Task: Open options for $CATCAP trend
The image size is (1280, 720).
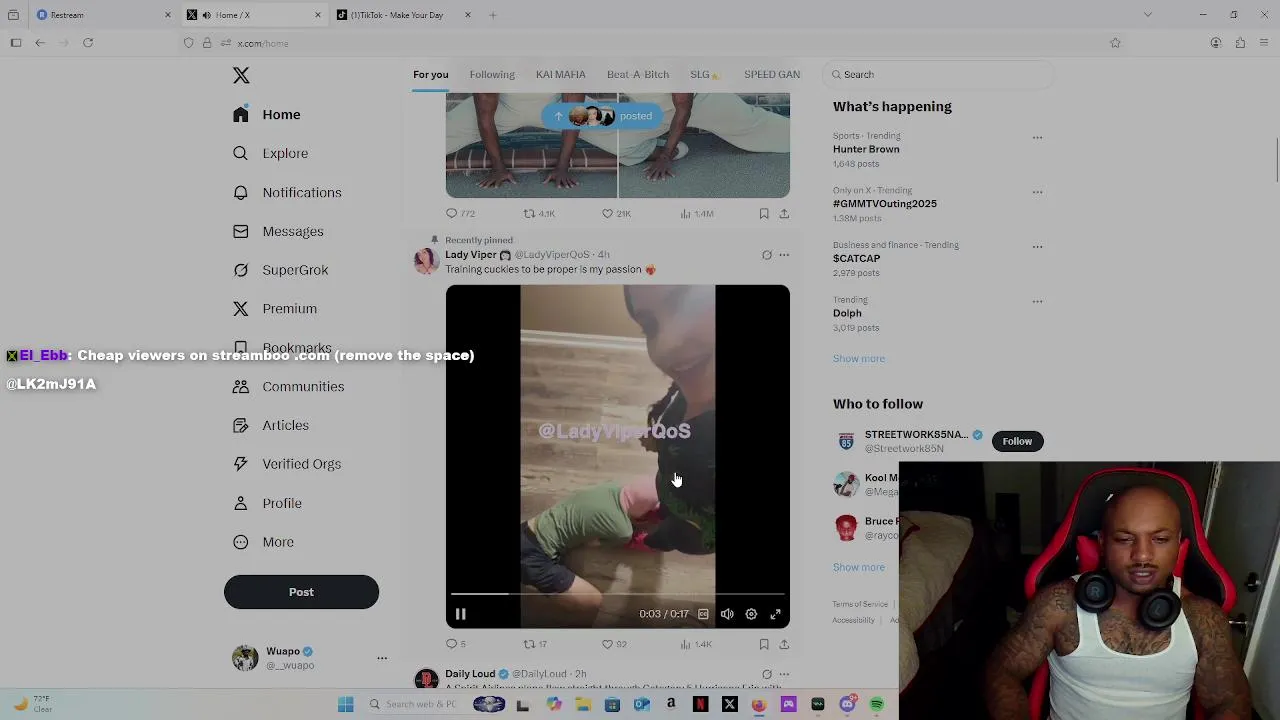Action: tap(1037, 246)
